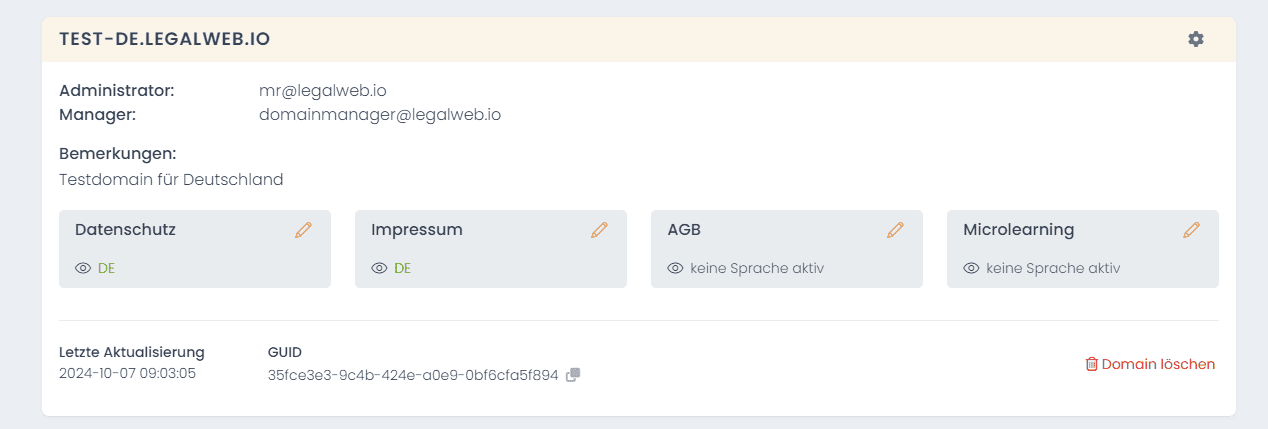Open domain settings gear icon

coord(1195,39)
